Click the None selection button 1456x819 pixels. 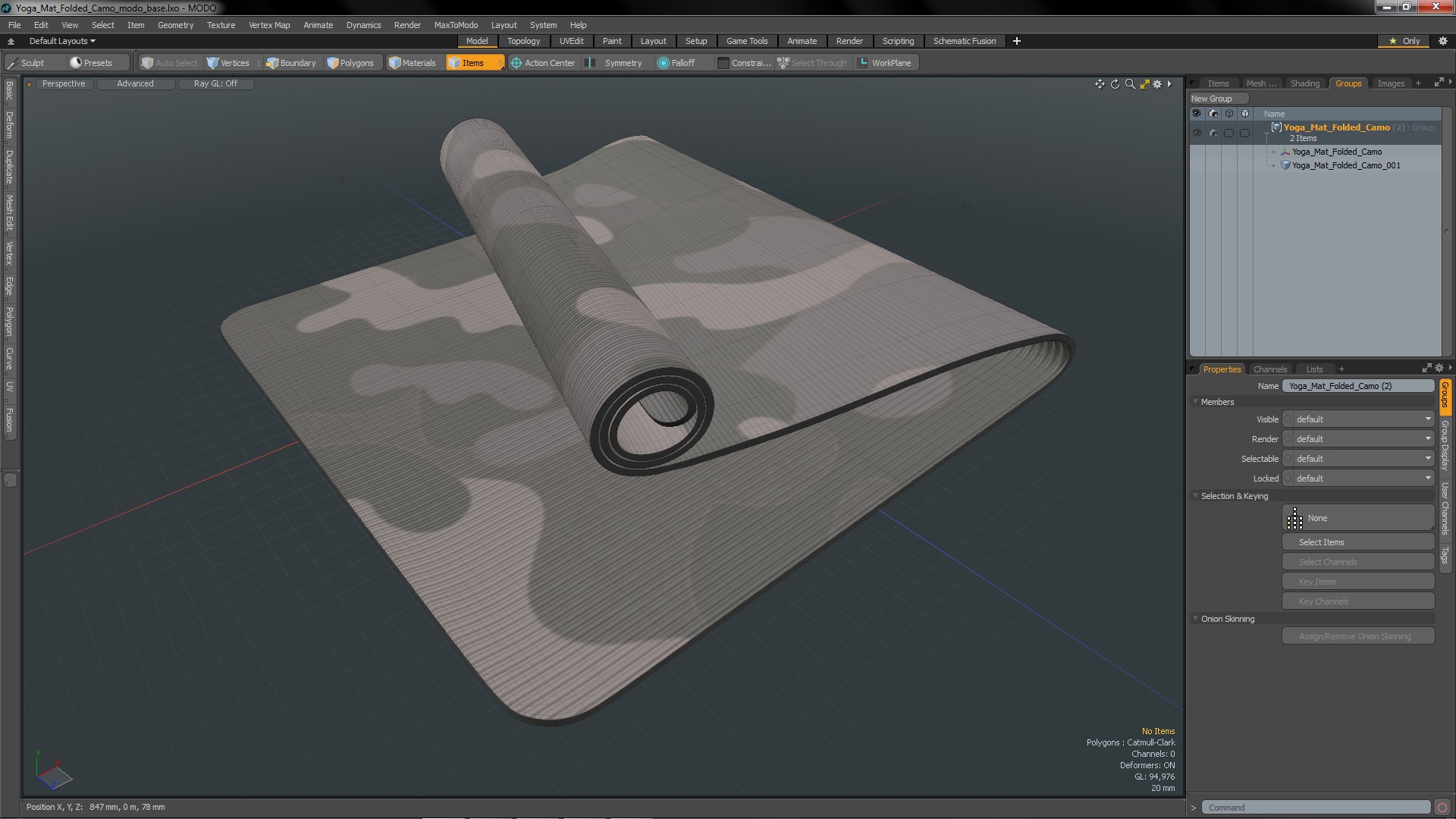pyautogui.click(x=1357, y=518)
